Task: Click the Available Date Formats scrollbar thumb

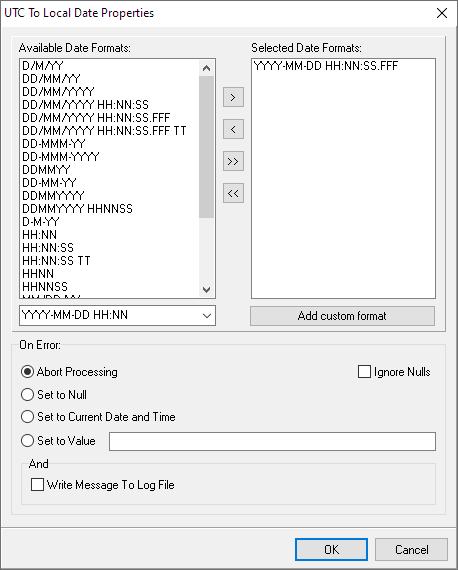Action: pos(206,146)
